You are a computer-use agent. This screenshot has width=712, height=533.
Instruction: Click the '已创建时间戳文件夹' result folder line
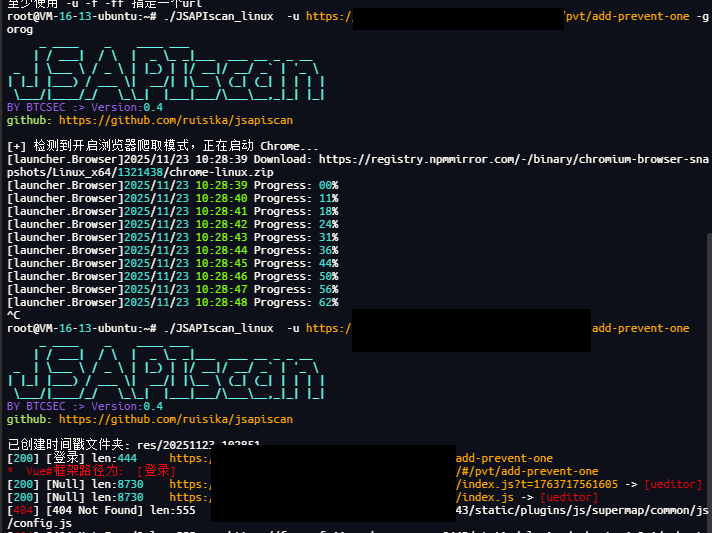(133, 445)
